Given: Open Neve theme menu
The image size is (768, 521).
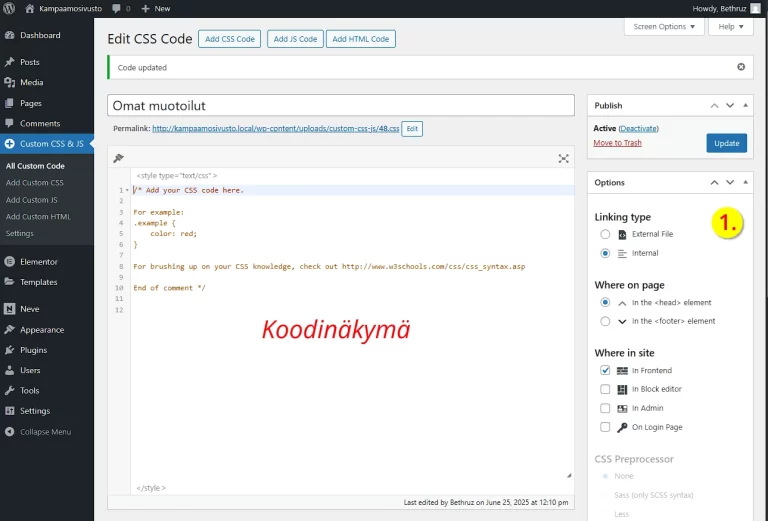Looking at the screenshot, I should pyautogui.click(x=29, y=309).
